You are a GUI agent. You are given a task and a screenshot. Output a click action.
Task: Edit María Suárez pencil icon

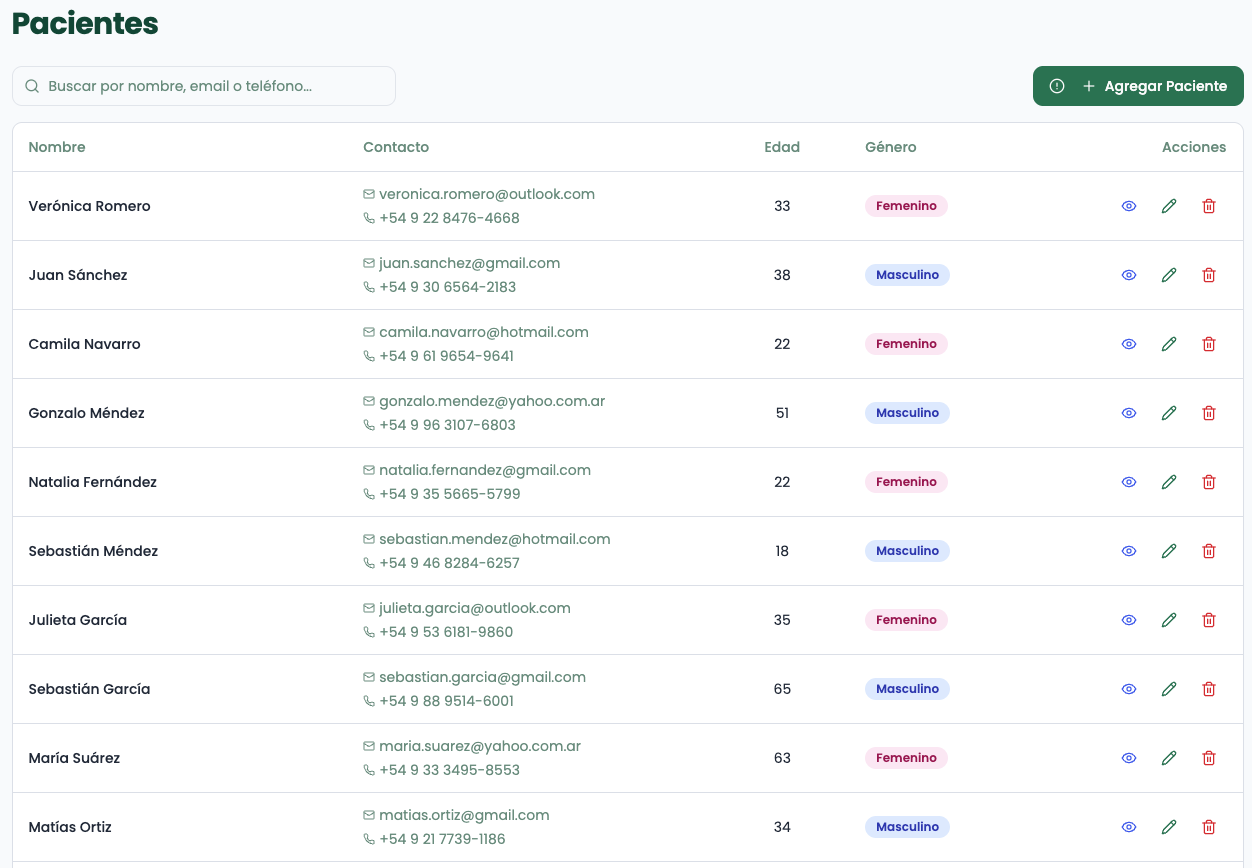[x=1169, y=758]
